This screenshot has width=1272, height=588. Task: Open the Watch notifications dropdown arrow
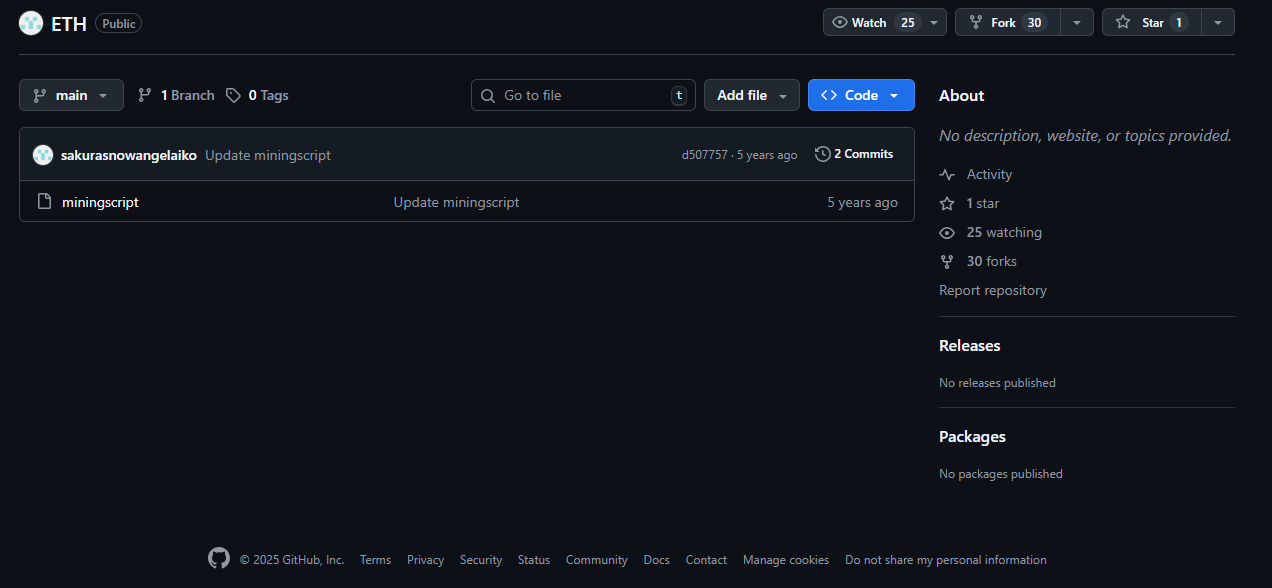click(x=934, y=22)
